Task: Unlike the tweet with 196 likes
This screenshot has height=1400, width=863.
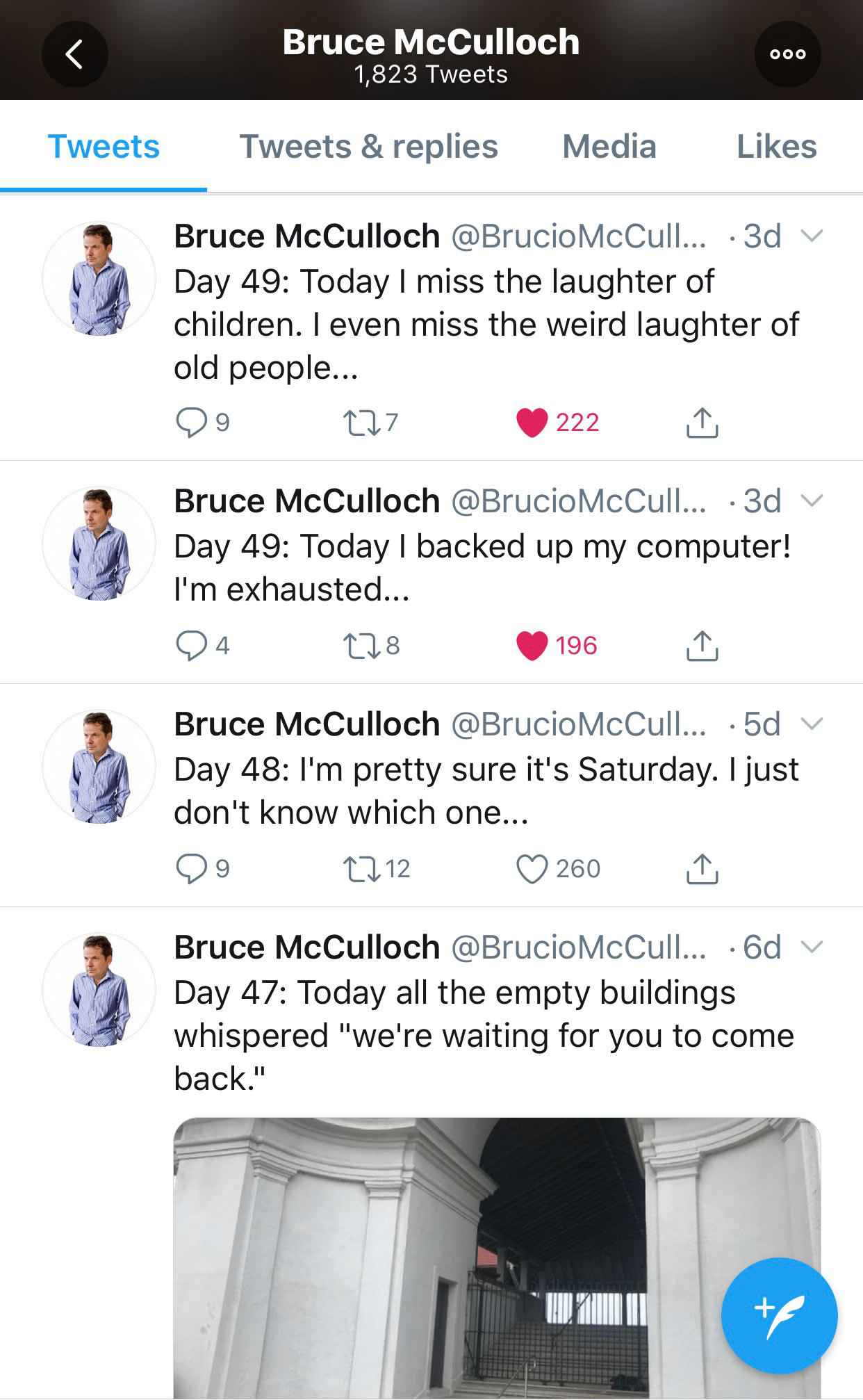Action: [532, 646]
